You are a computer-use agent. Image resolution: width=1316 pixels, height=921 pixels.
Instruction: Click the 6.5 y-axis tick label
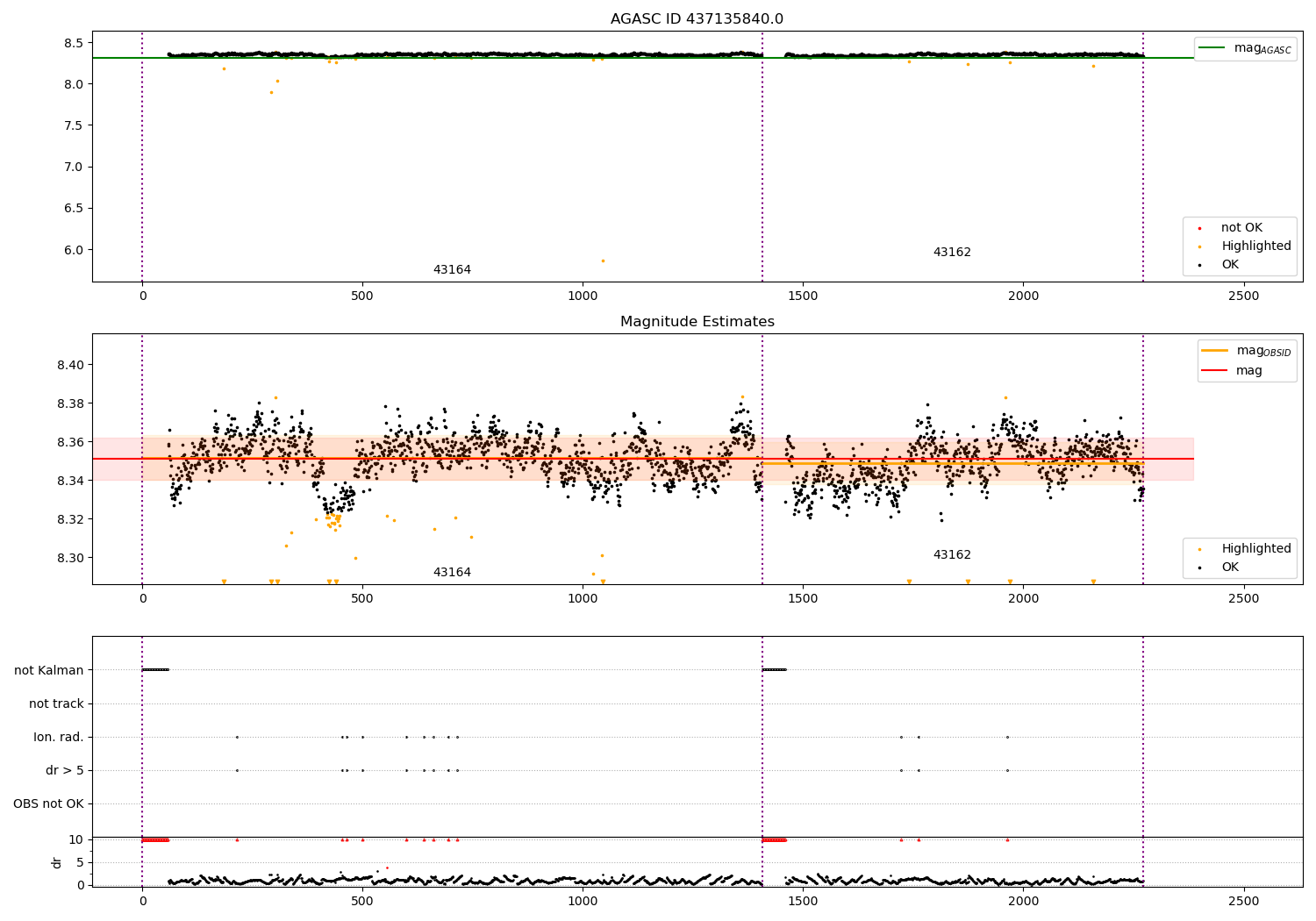74,208
